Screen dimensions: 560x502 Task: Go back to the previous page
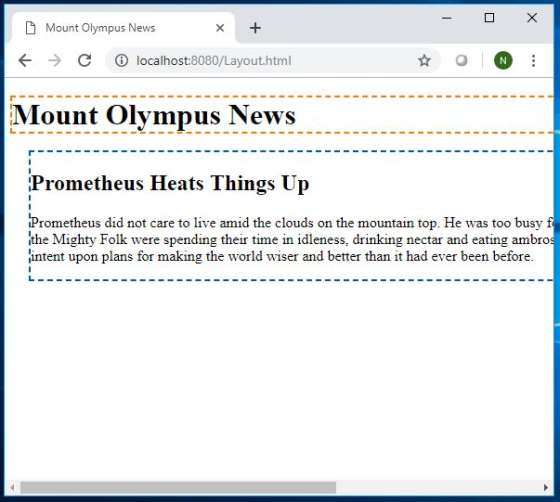click(x=25, y=60)
